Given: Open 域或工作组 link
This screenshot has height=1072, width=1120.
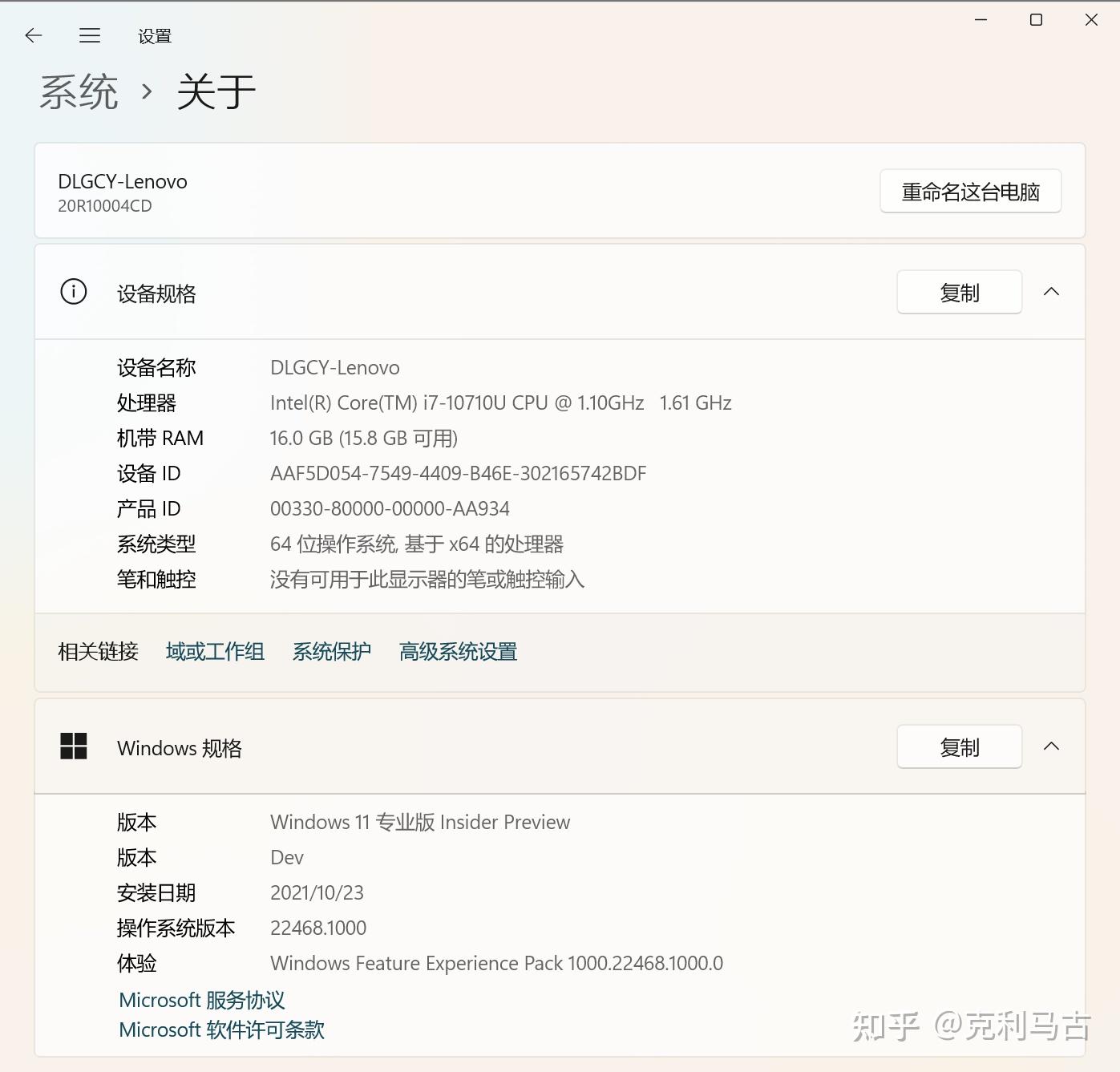Looking at the screenshot, I should (x=215, y=652).
